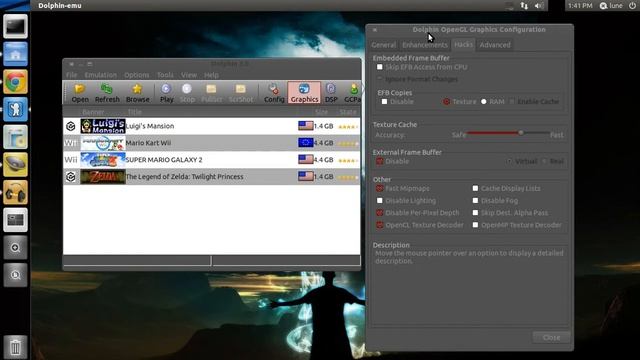Viewport: 640px width, 360px height.
Task: Switch to the General tab
Action: 383,45
